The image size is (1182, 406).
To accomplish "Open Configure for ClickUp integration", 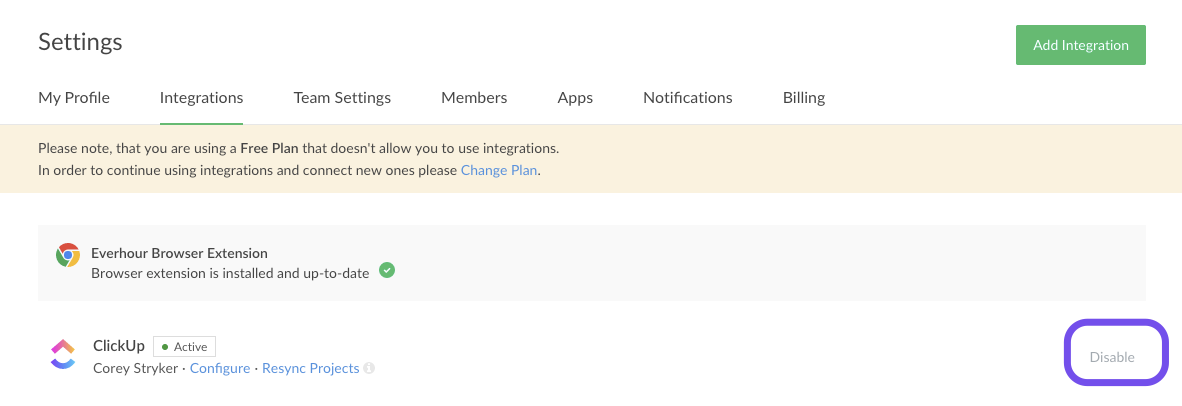I will 220,368.
